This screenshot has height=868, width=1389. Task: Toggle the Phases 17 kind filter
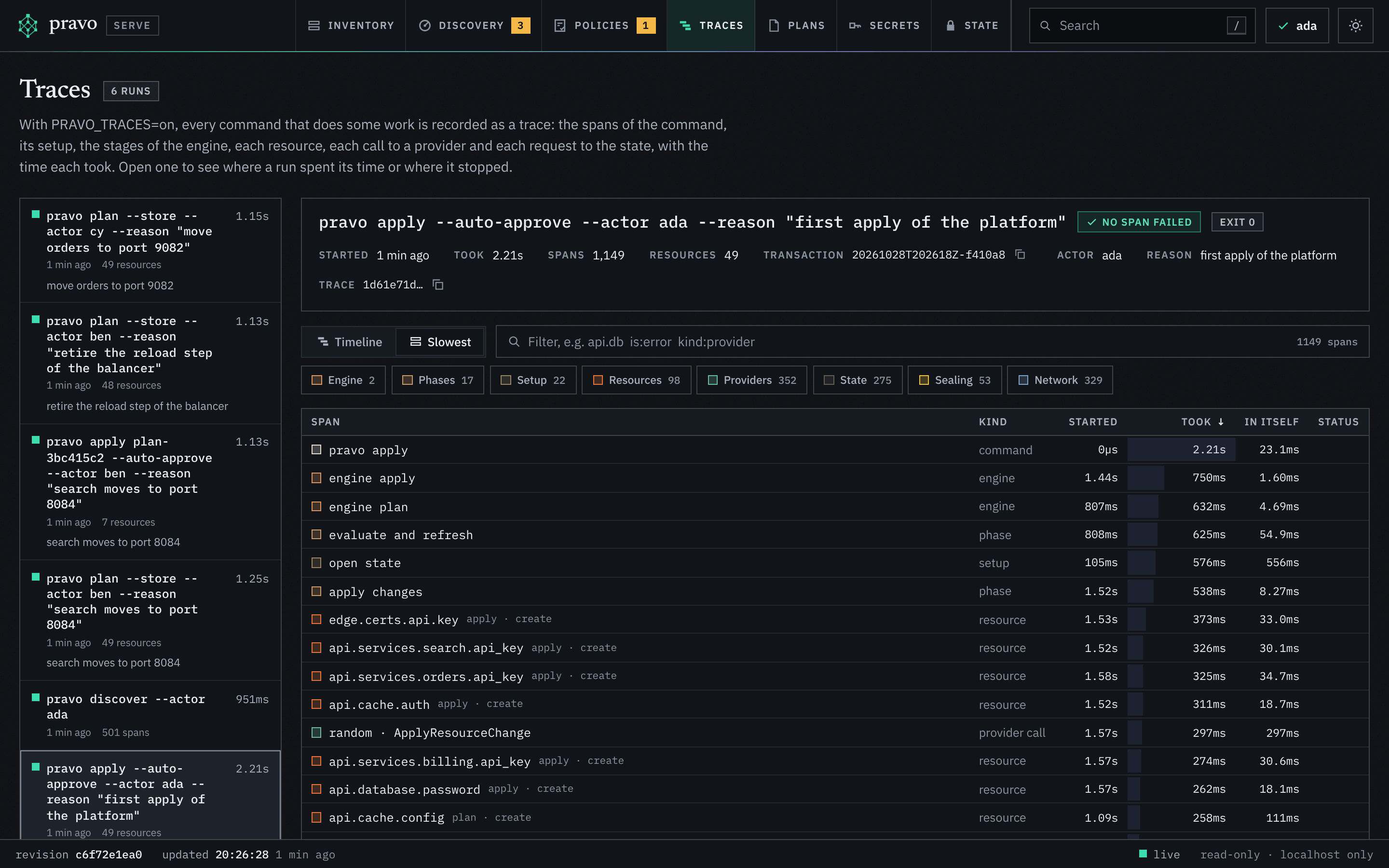point(438,380)
